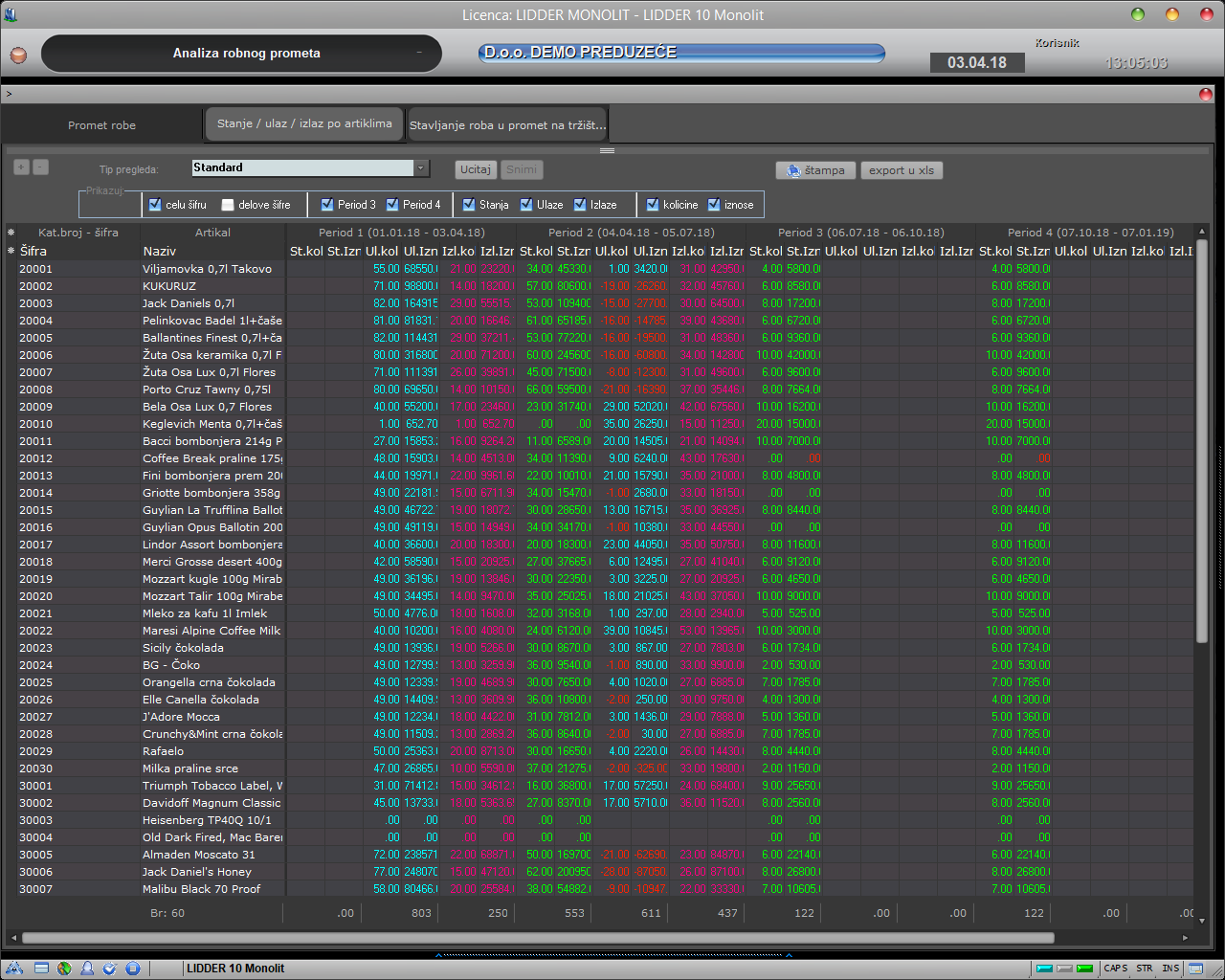Select the row Jack Daniels 0,7l
The width and height of the screenshot is (1225, 980).
(x=607, y=303)
